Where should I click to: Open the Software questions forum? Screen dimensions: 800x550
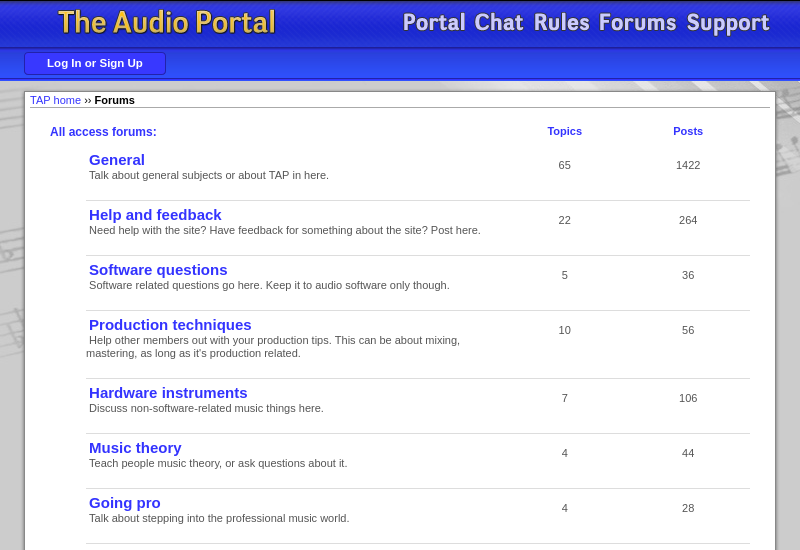[x=158, y=270]
